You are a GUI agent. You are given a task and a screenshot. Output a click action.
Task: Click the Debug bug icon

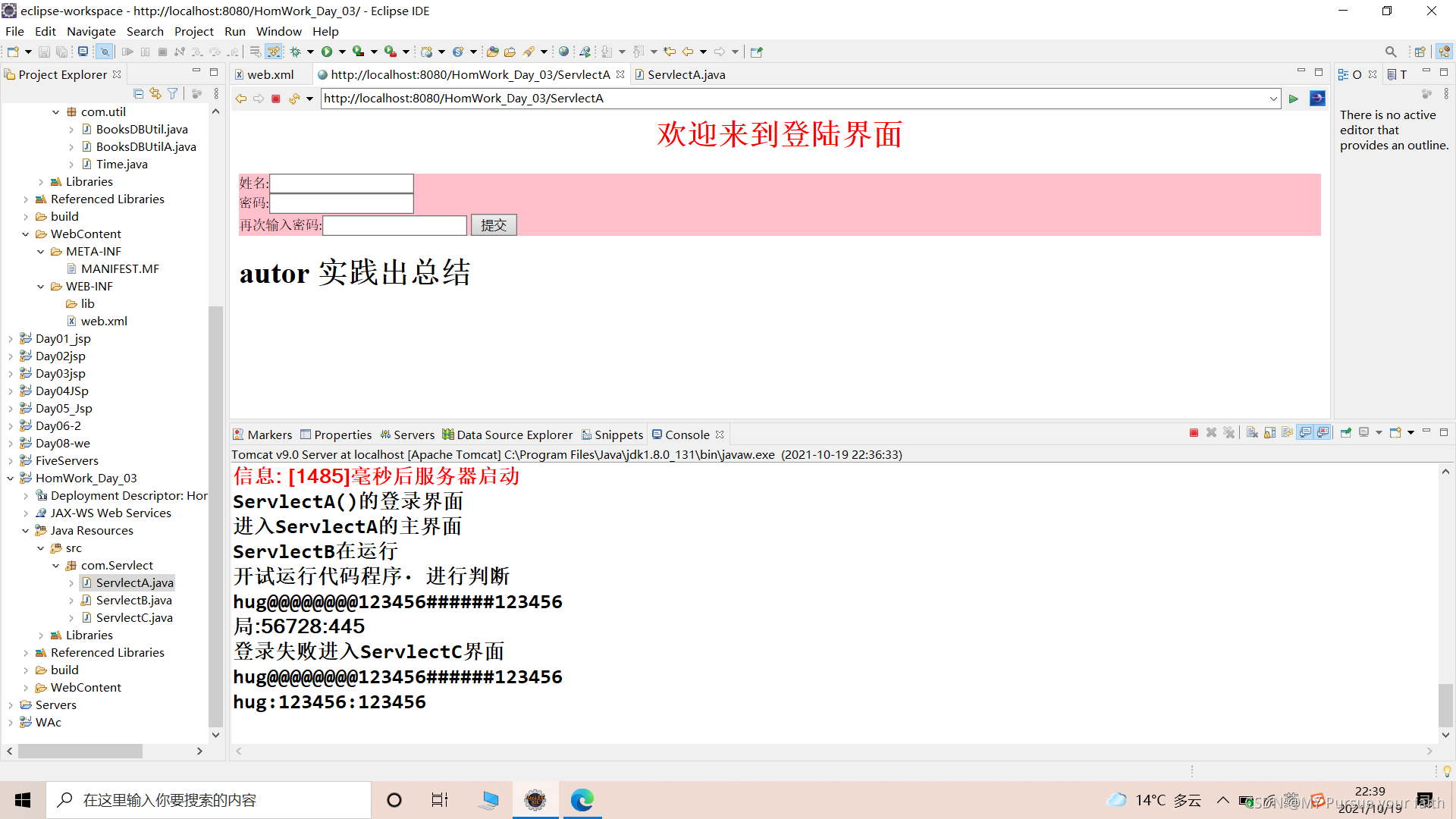tap(296, 52)
